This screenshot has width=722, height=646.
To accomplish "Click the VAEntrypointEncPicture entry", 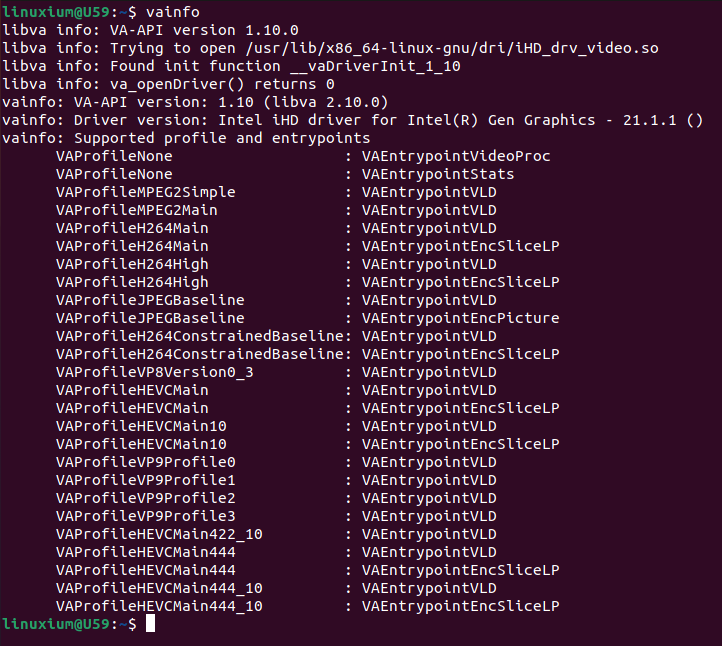I will tap(460, 318).
